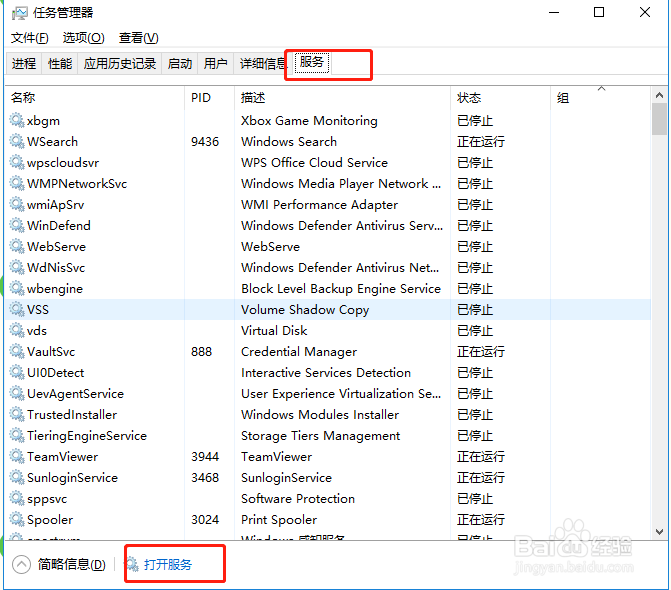Click PID 3944 for TeamViewer

(x=205, y=457)
